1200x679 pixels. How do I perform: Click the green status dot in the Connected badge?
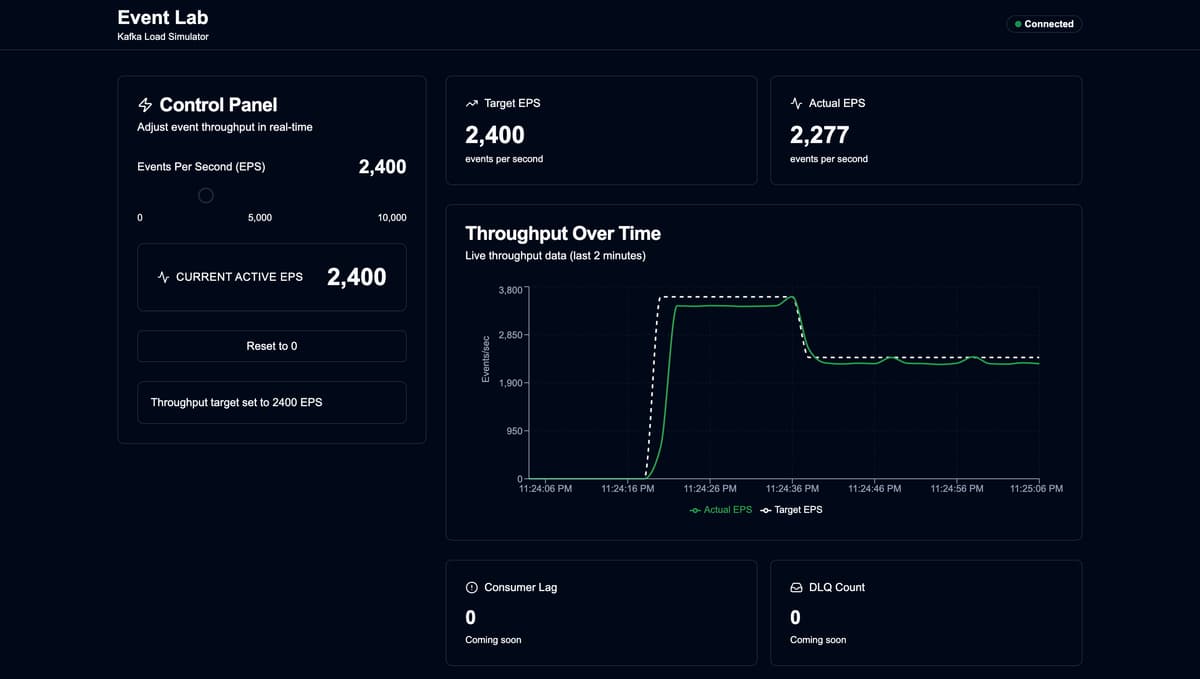click(1016, 24)
